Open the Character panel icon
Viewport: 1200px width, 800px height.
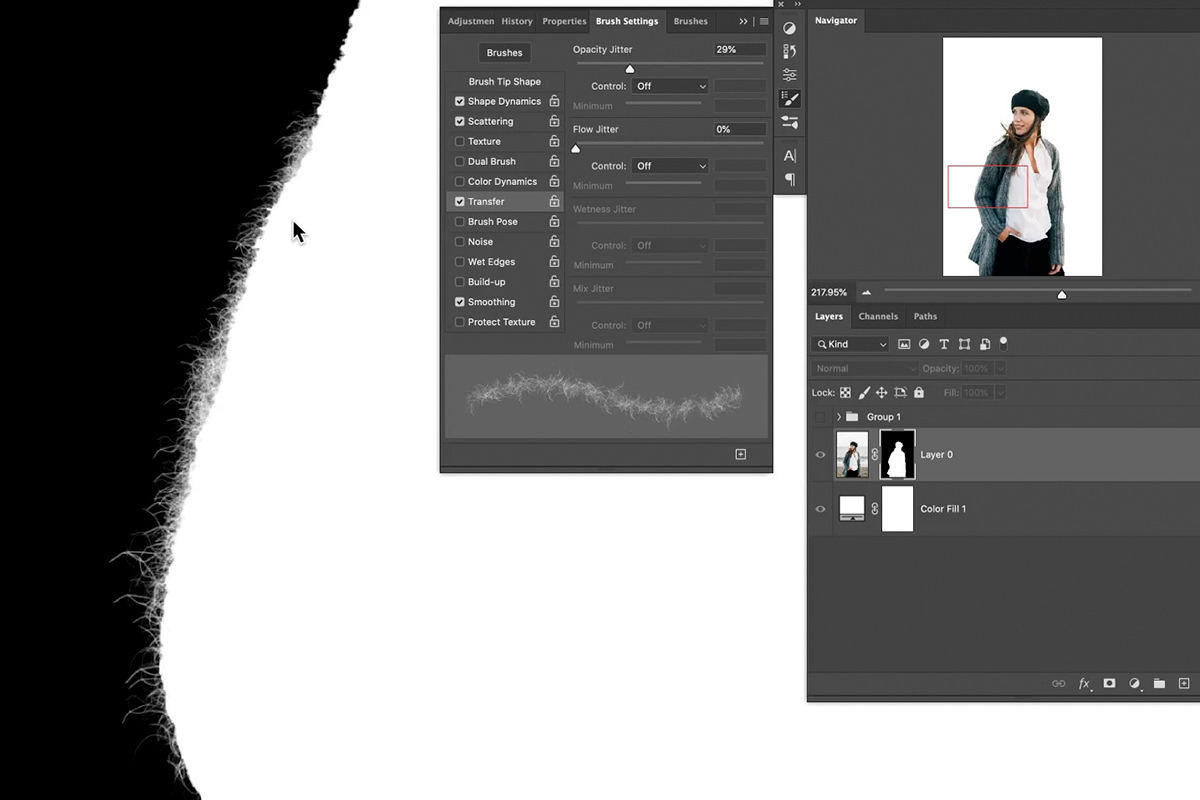(789, 155)
